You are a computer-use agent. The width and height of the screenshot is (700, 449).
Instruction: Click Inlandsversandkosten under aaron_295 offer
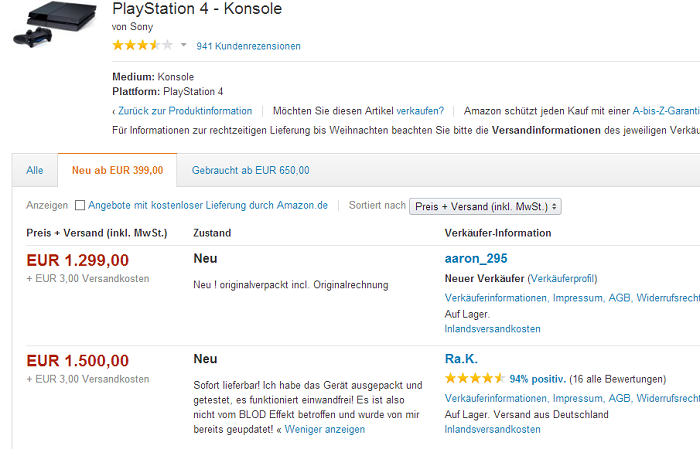[x=492, y=329]
